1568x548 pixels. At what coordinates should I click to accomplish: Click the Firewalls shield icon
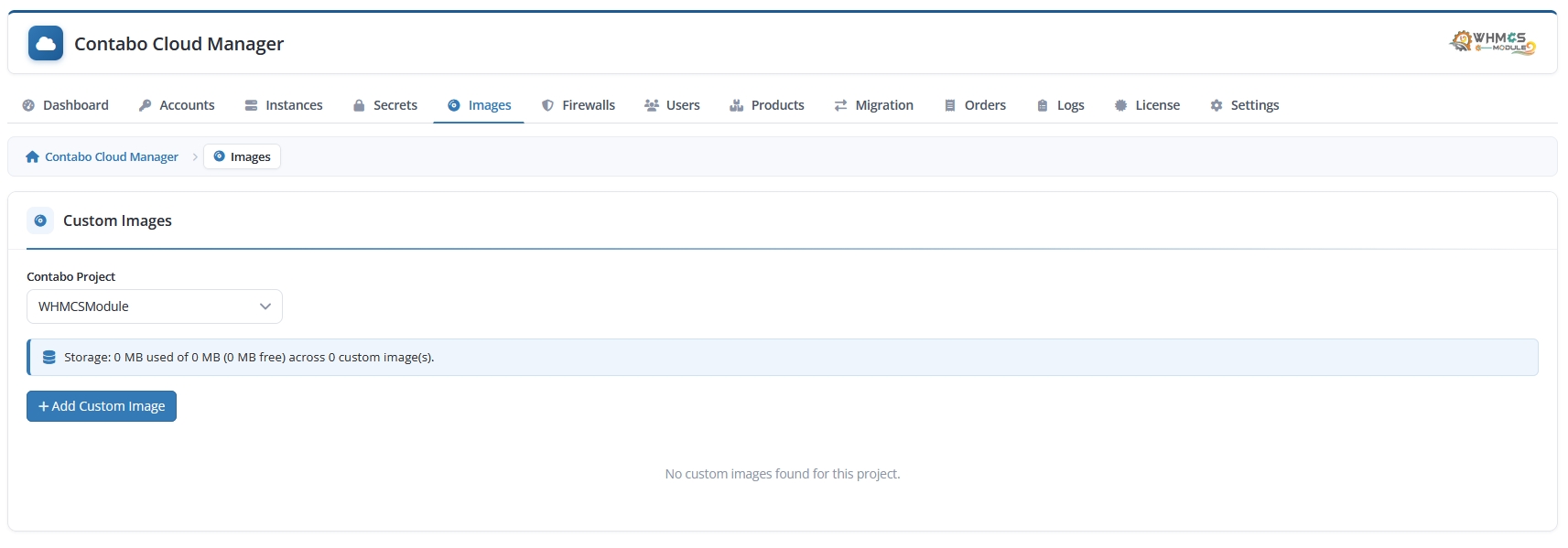(547, 105)
